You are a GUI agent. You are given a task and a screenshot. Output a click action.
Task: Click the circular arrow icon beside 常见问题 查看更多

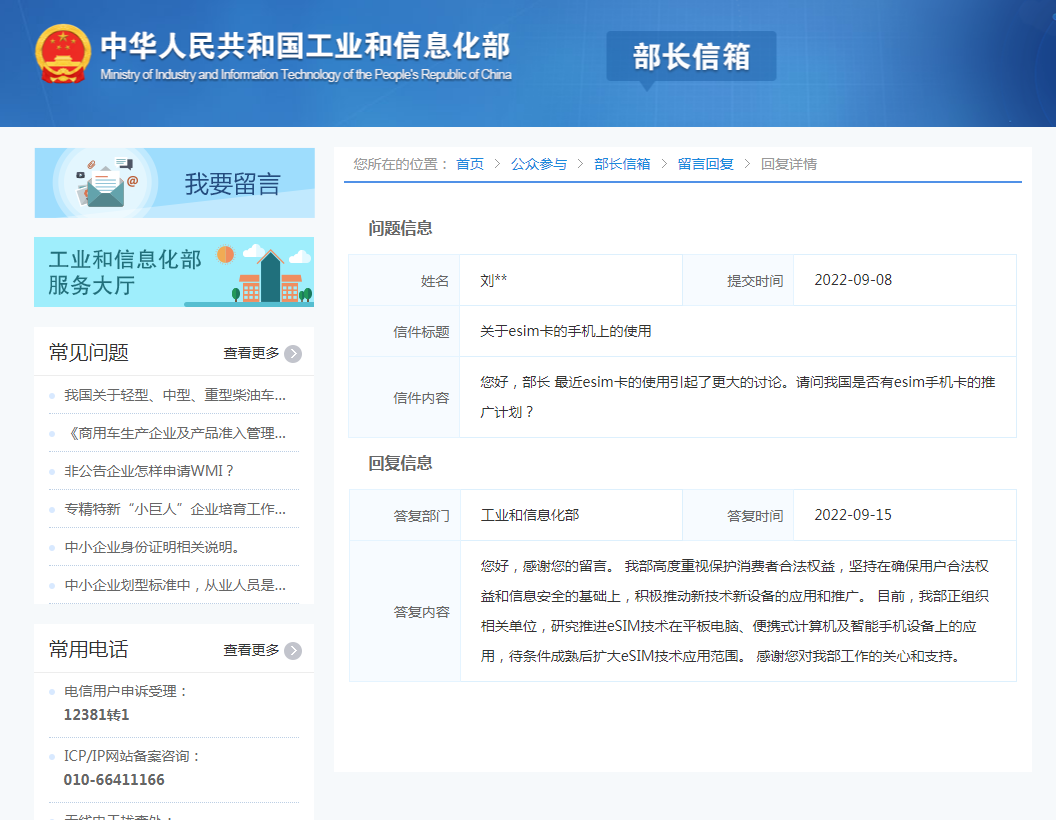(293, 354)
